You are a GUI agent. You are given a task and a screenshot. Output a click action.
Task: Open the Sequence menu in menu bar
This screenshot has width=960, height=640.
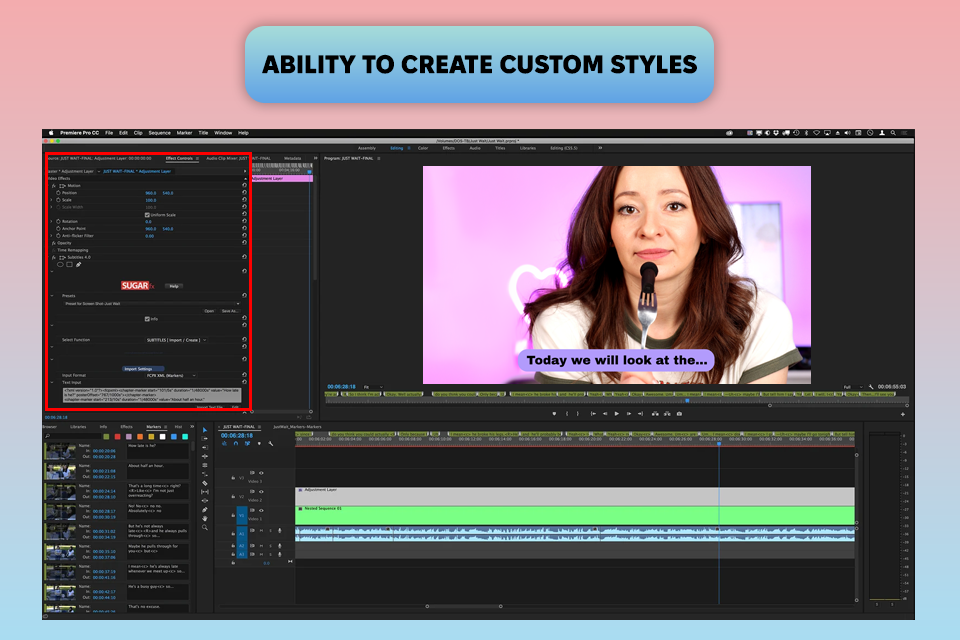tap(160, 133)
